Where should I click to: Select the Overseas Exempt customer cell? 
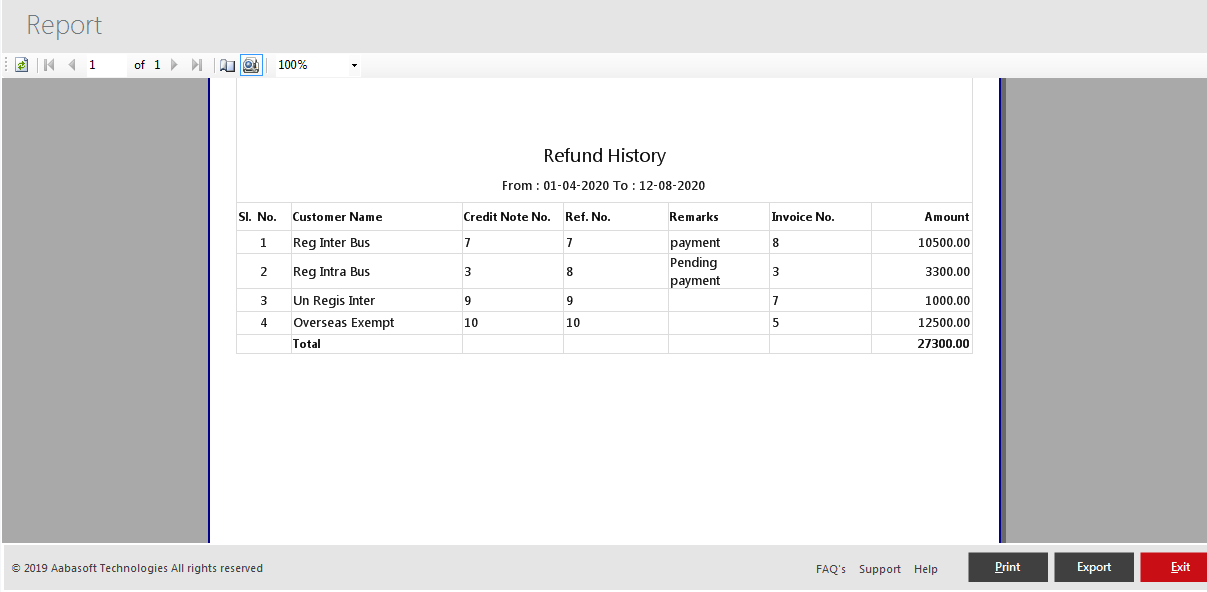point(376,323)
